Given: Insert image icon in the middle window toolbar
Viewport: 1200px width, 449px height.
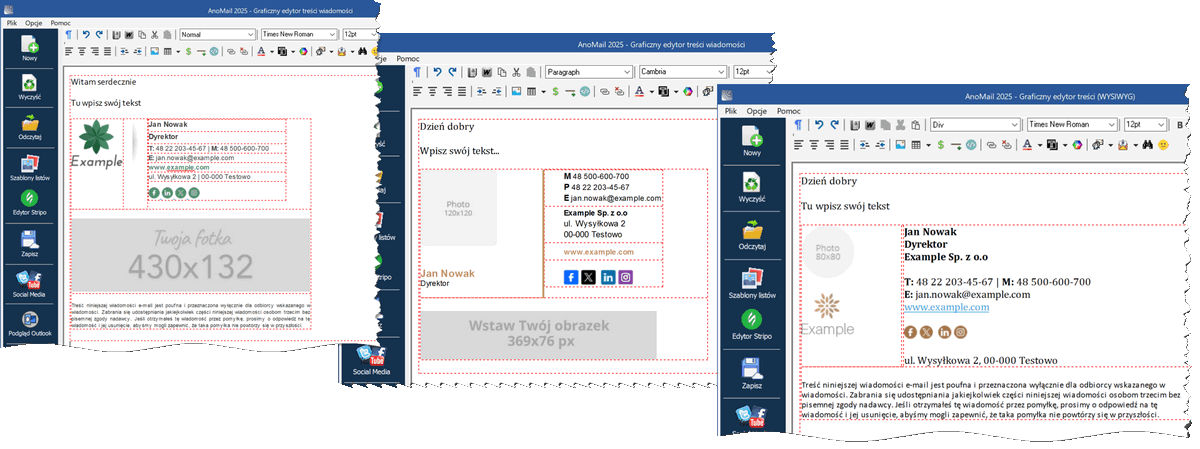Looking at the screenshot, I should 517,91.
